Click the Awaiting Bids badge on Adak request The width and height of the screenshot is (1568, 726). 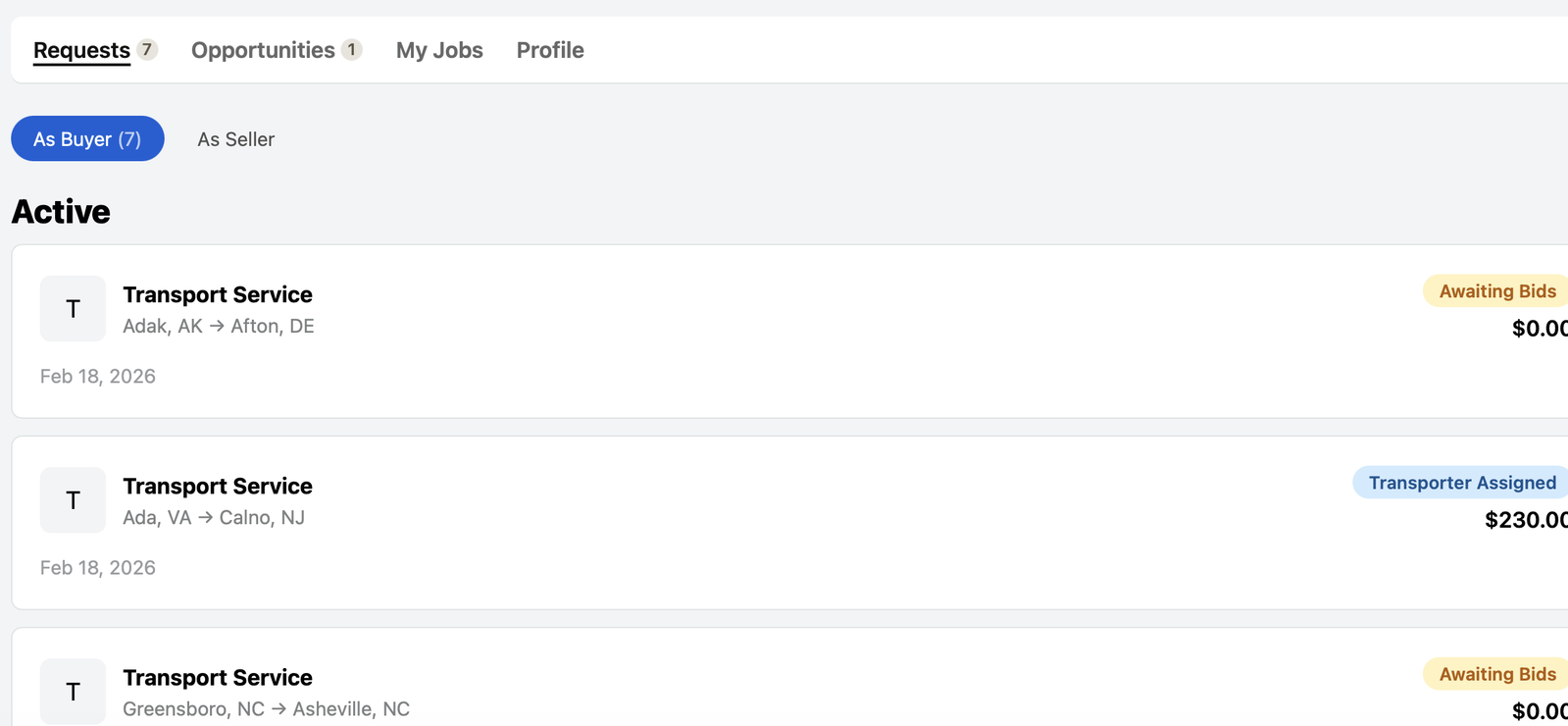(1496, 291)
